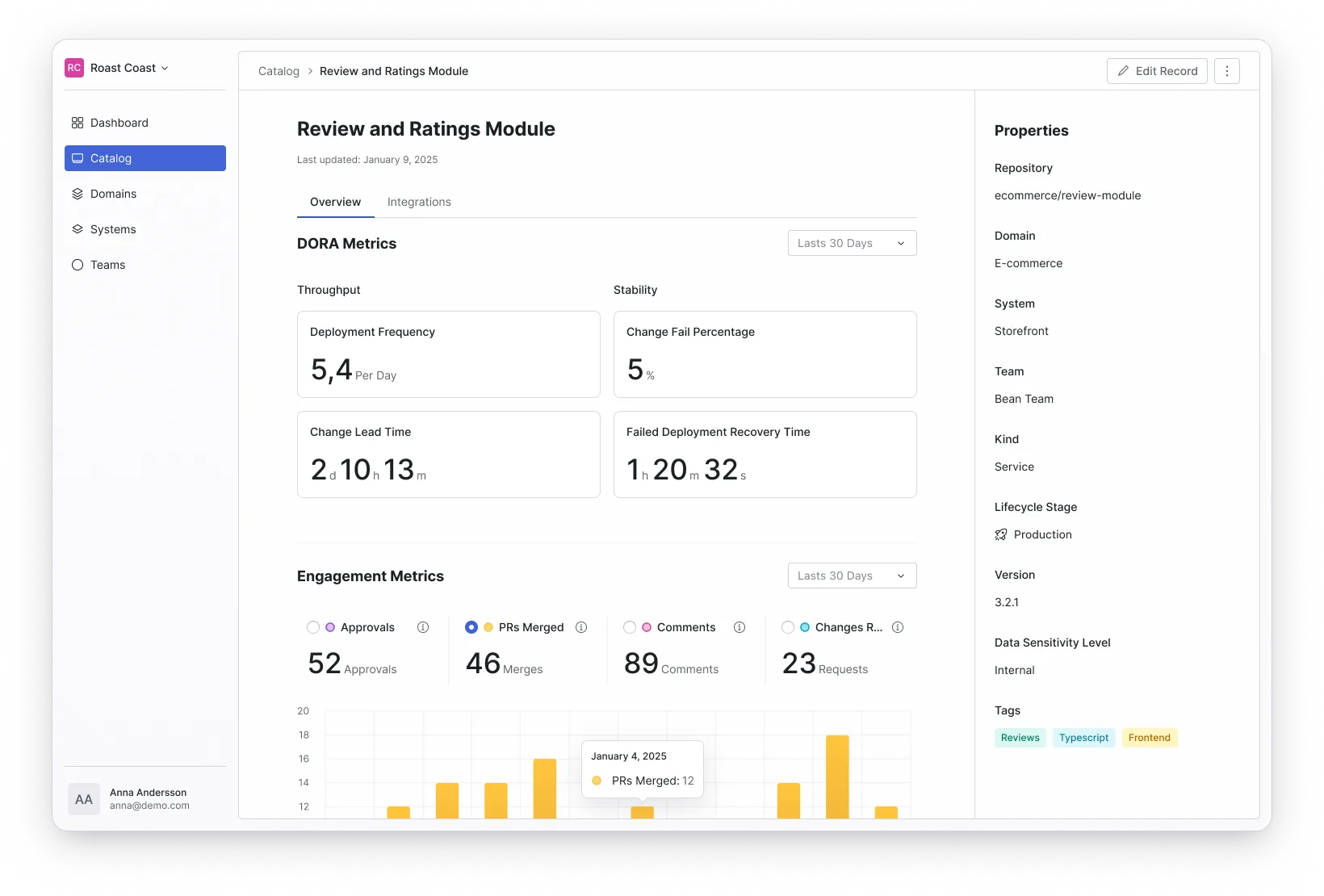Select the Changes Requested radio button

click(x=788, y=627)
